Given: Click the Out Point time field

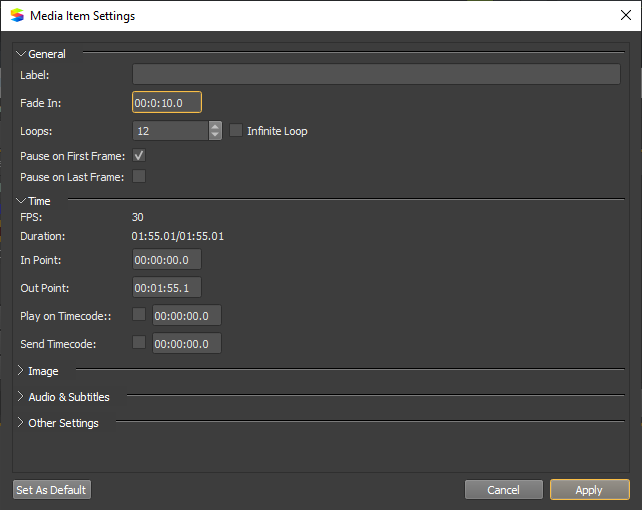Looking at the screenshot, I should (x=167, y=288).
